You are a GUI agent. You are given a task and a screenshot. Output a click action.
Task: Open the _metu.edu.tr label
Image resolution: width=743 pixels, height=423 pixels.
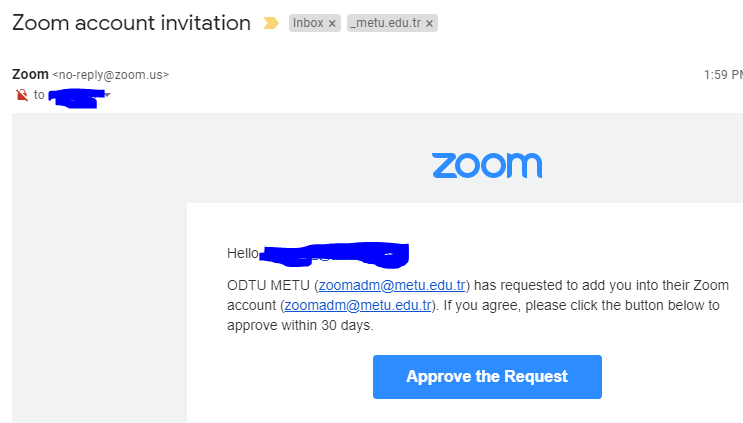385,23
